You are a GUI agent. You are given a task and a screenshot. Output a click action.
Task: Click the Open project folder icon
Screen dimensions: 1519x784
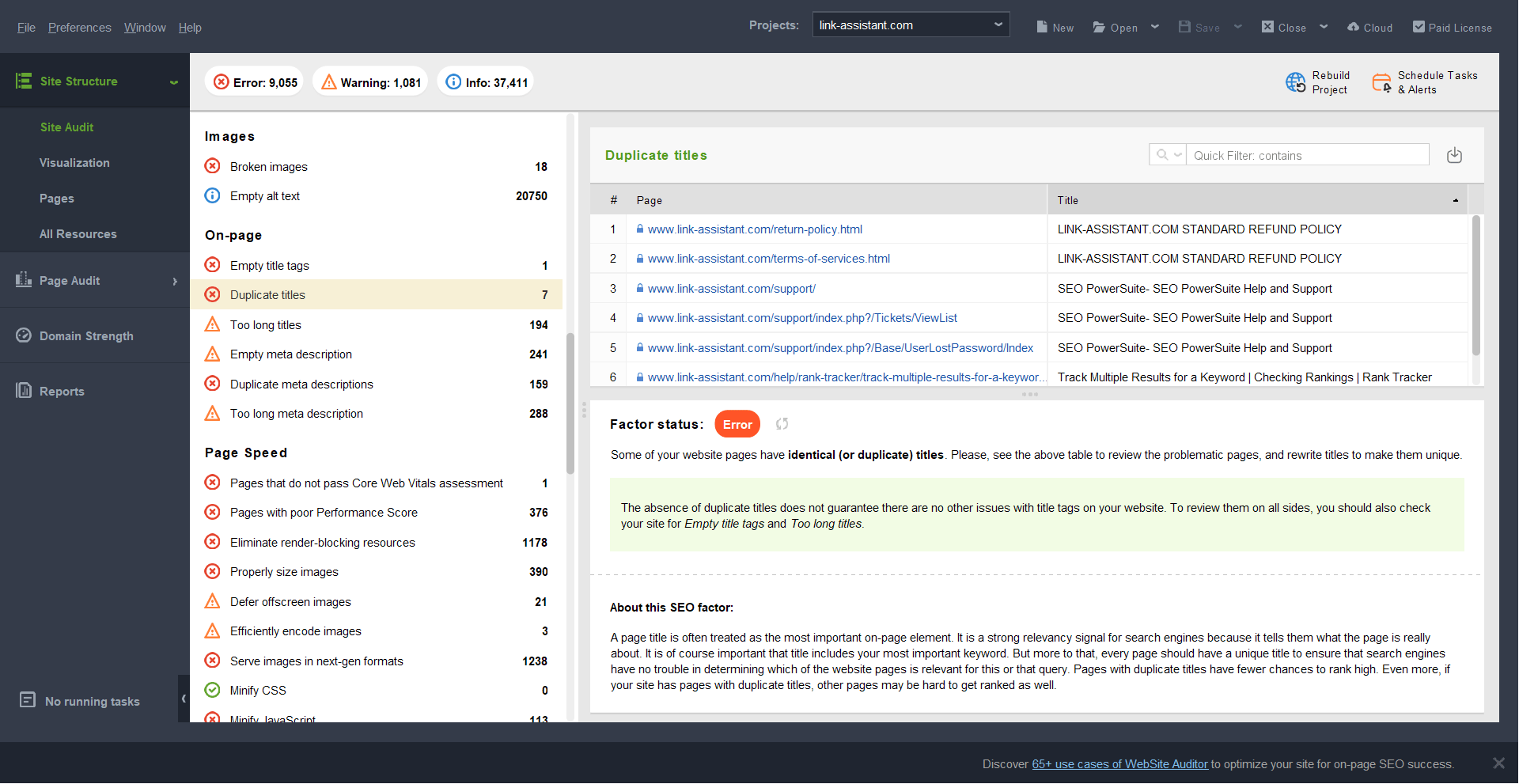(x=1099, y=27)
